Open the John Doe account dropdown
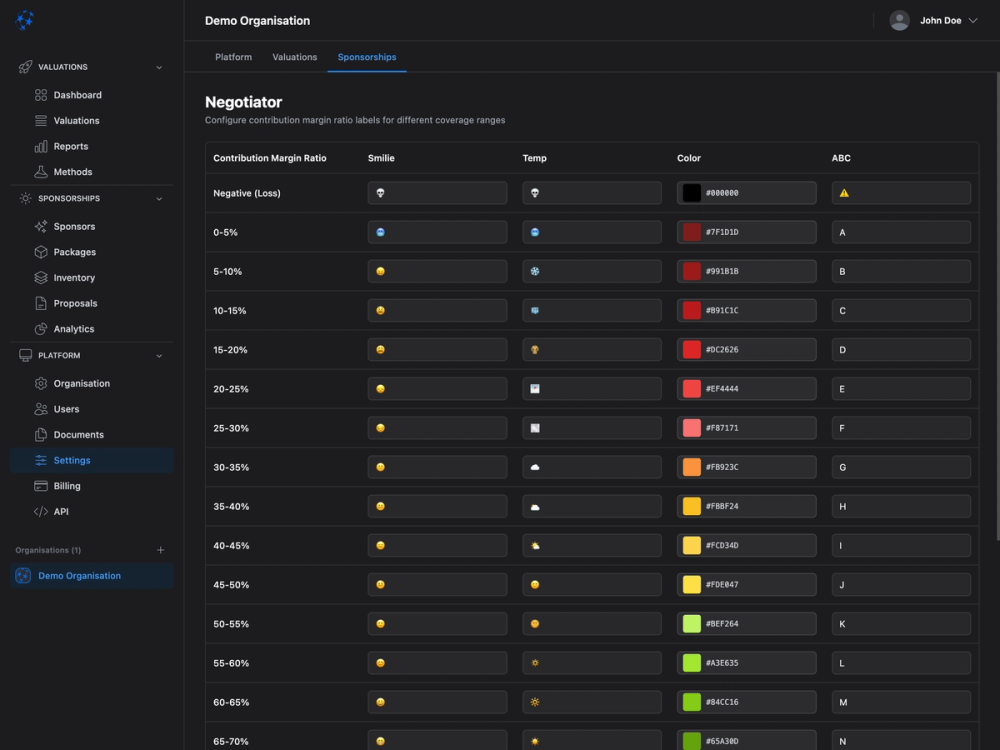Image resolution: width=1000 pixels, height=750 pixels. pyautogui.click(x=934, y=20)
